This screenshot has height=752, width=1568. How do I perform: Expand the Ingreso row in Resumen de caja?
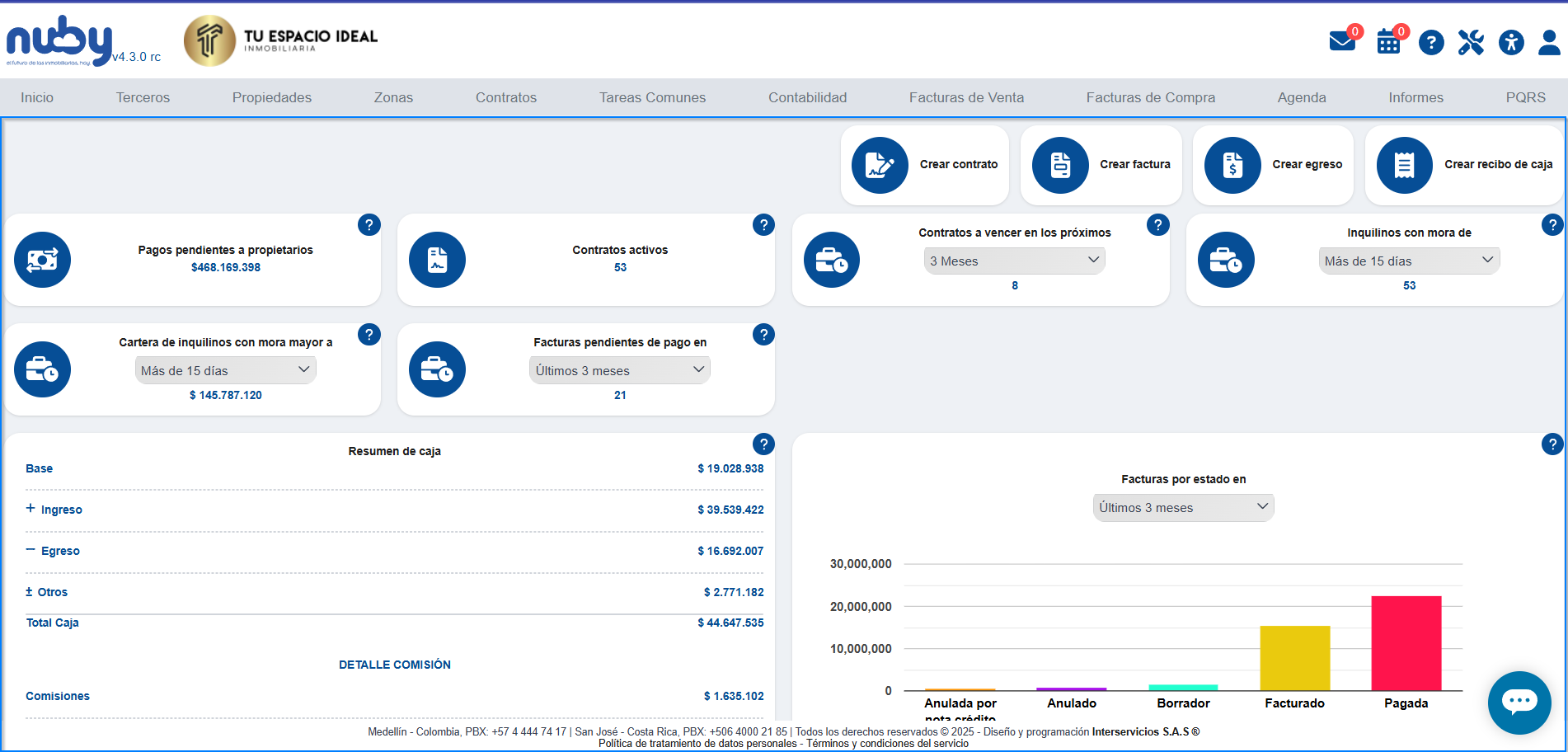(31, 509)
